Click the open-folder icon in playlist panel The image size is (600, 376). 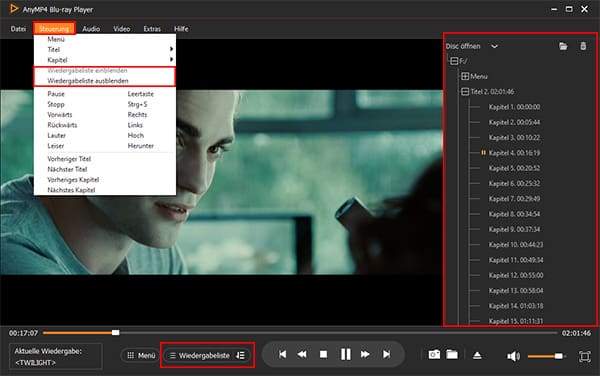point(563,46)
